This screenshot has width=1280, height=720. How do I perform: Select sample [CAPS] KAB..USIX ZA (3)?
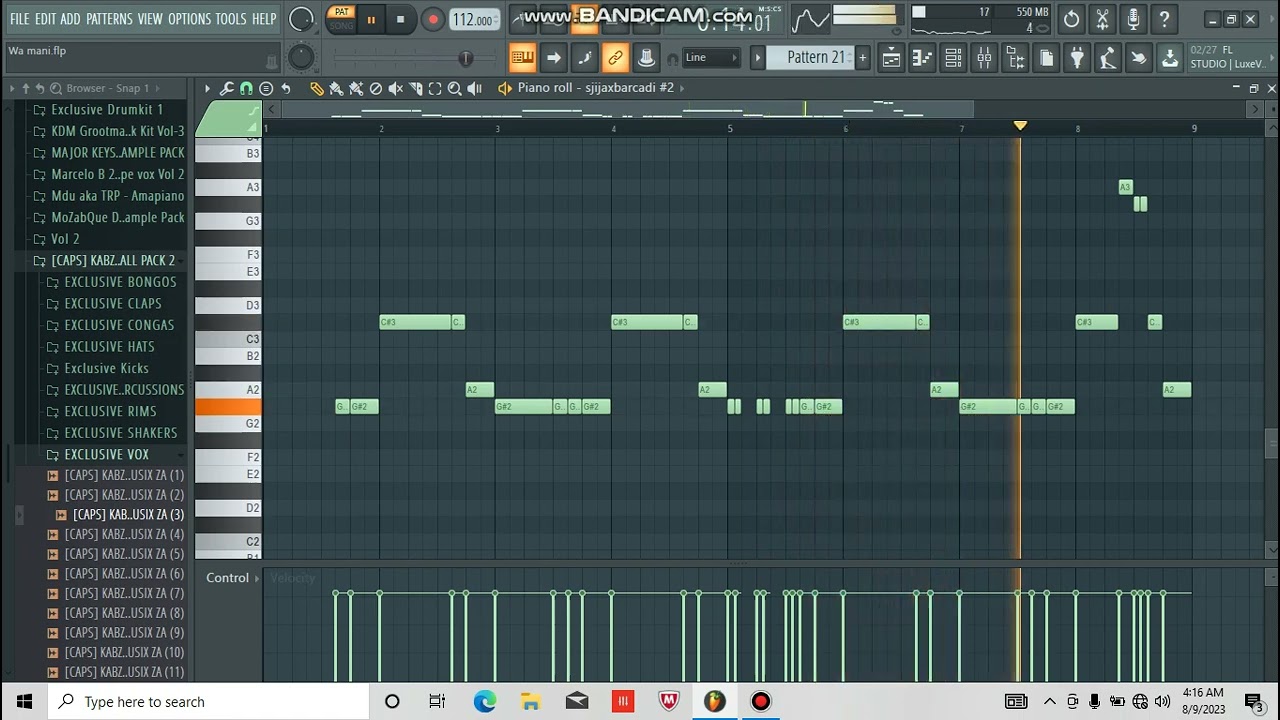coord(128,514)
